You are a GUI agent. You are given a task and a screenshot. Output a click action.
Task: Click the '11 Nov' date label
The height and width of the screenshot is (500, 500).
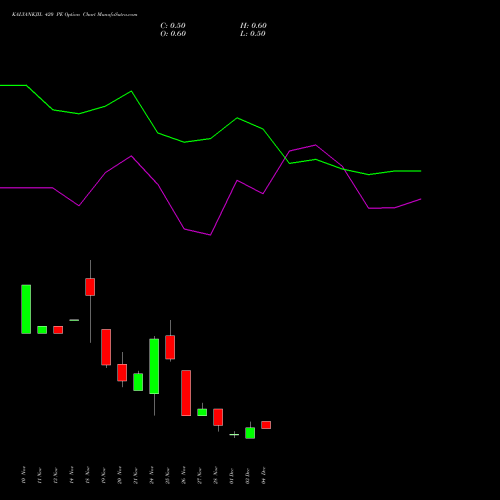pos(39,475)
